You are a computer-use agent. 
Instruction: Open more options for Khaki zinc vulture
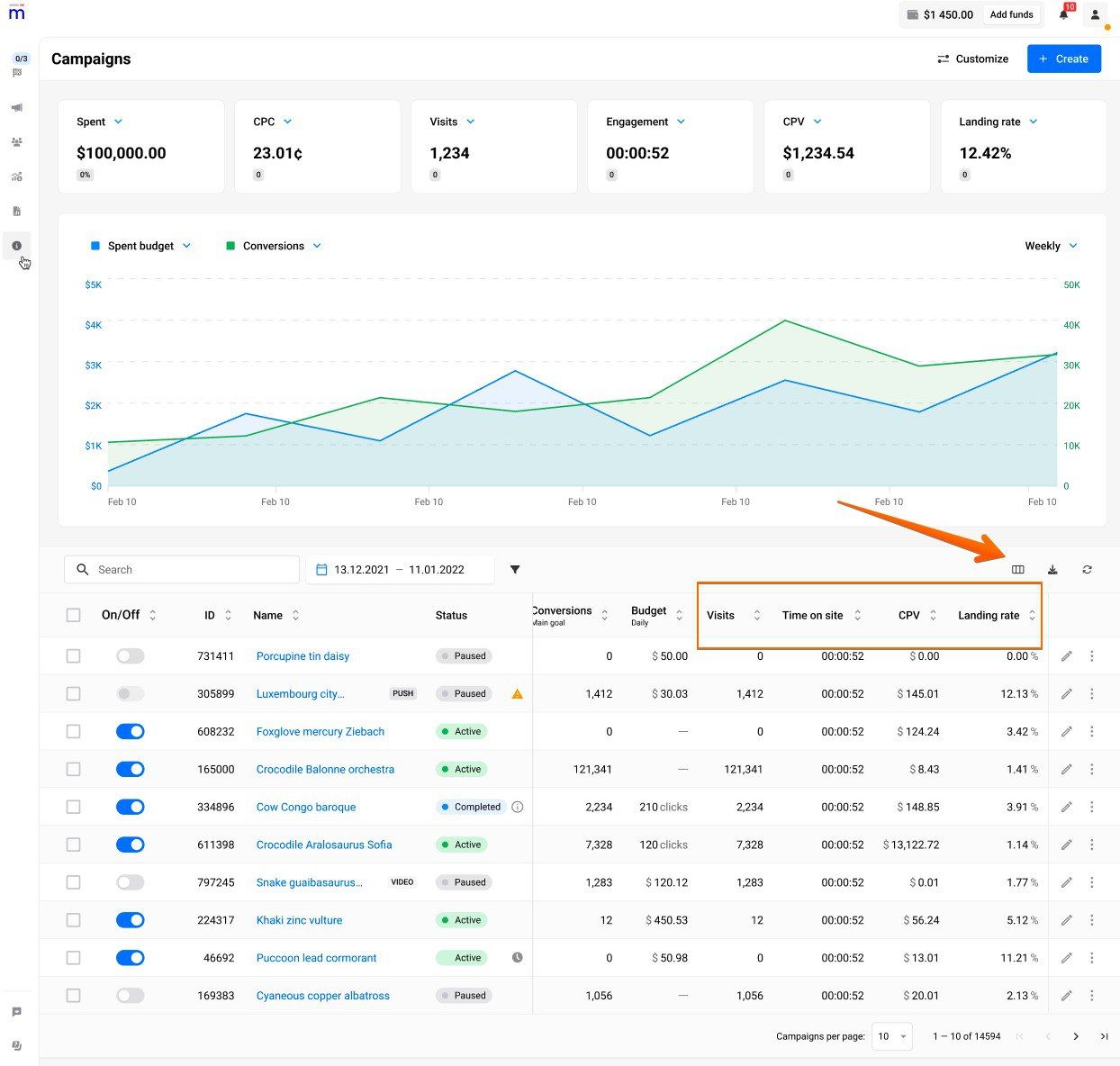pyautogui.click(x=1091, y=920)
